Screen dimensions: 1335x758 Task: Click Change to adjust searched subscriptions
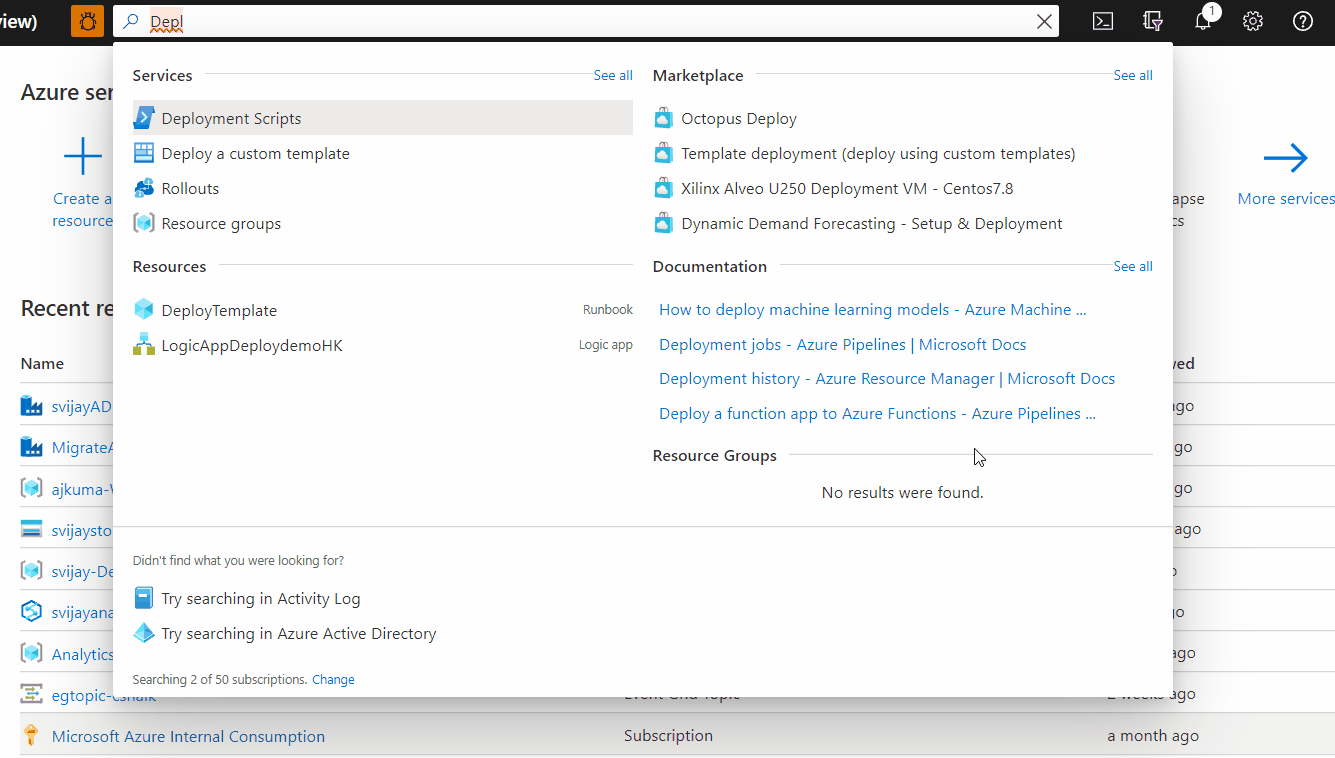(333, 679)
